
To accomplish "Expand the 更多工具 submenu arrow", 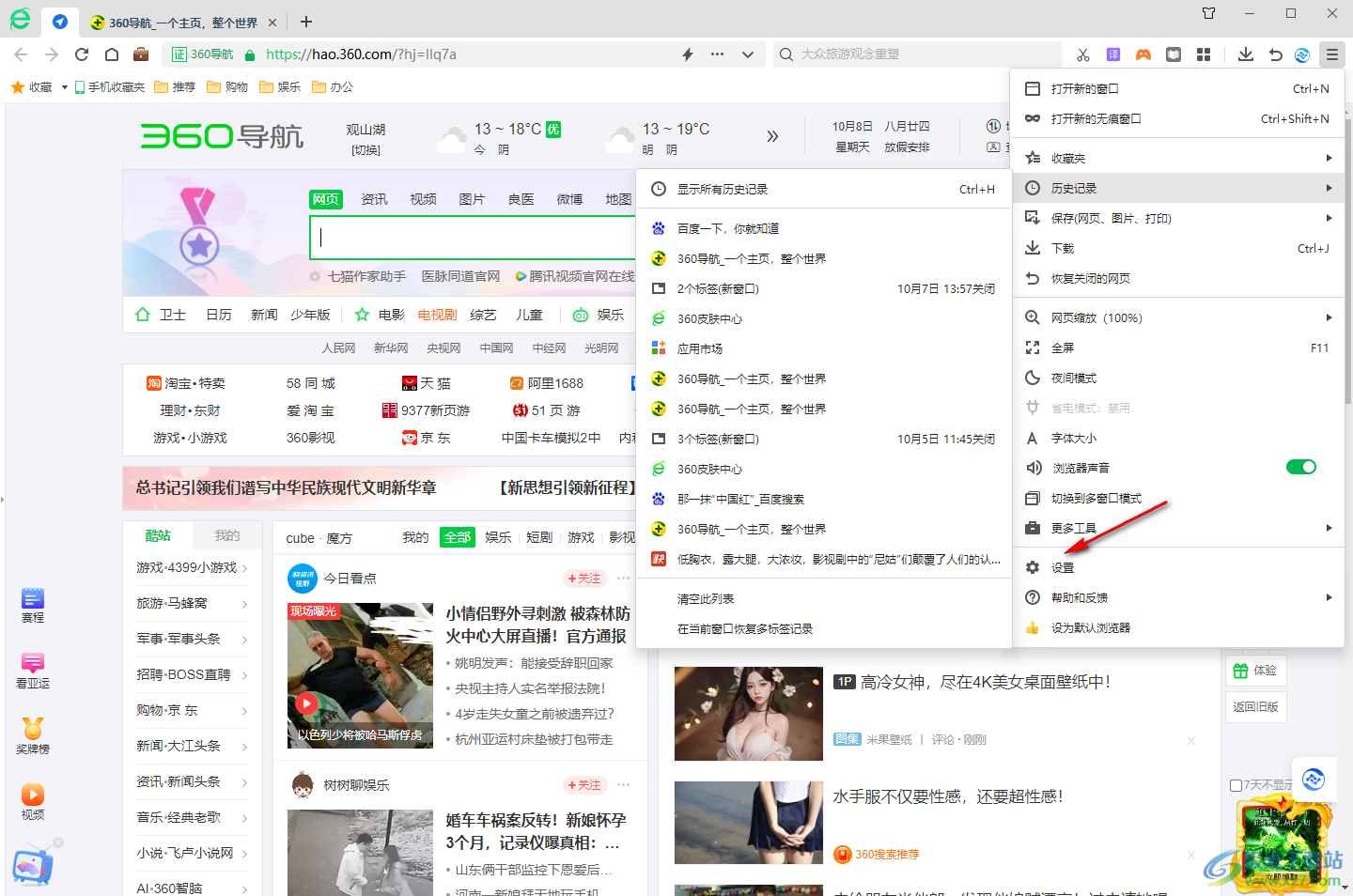I will pyautogui.click(x=1329, y=528).
